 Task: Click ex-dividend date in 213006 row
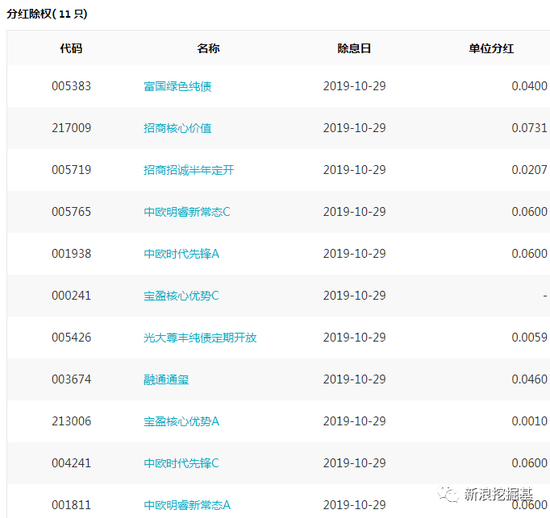tap(354, 421)
